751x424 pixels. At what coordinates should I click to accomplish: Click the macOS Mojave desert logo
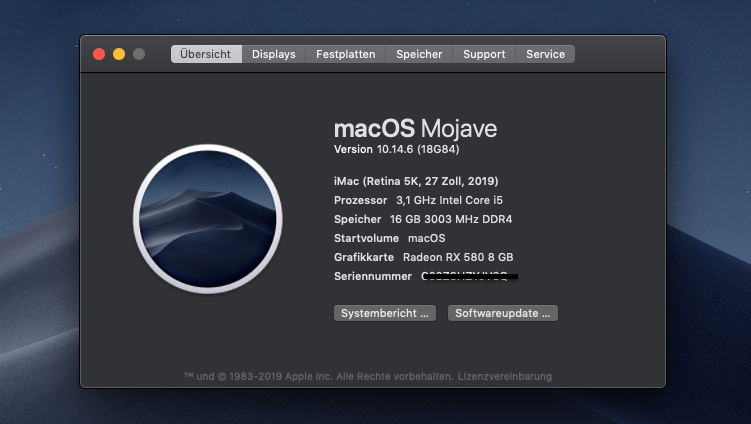[207, 219]
